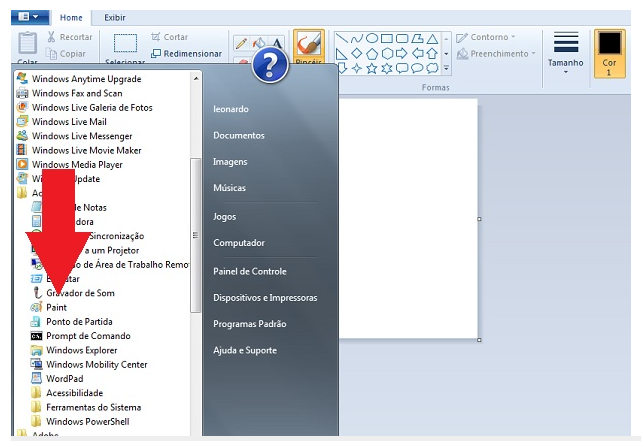This screenshot has height=441, width=641.
Task: Open Imagens from Start menu
Action: [230, 162]
